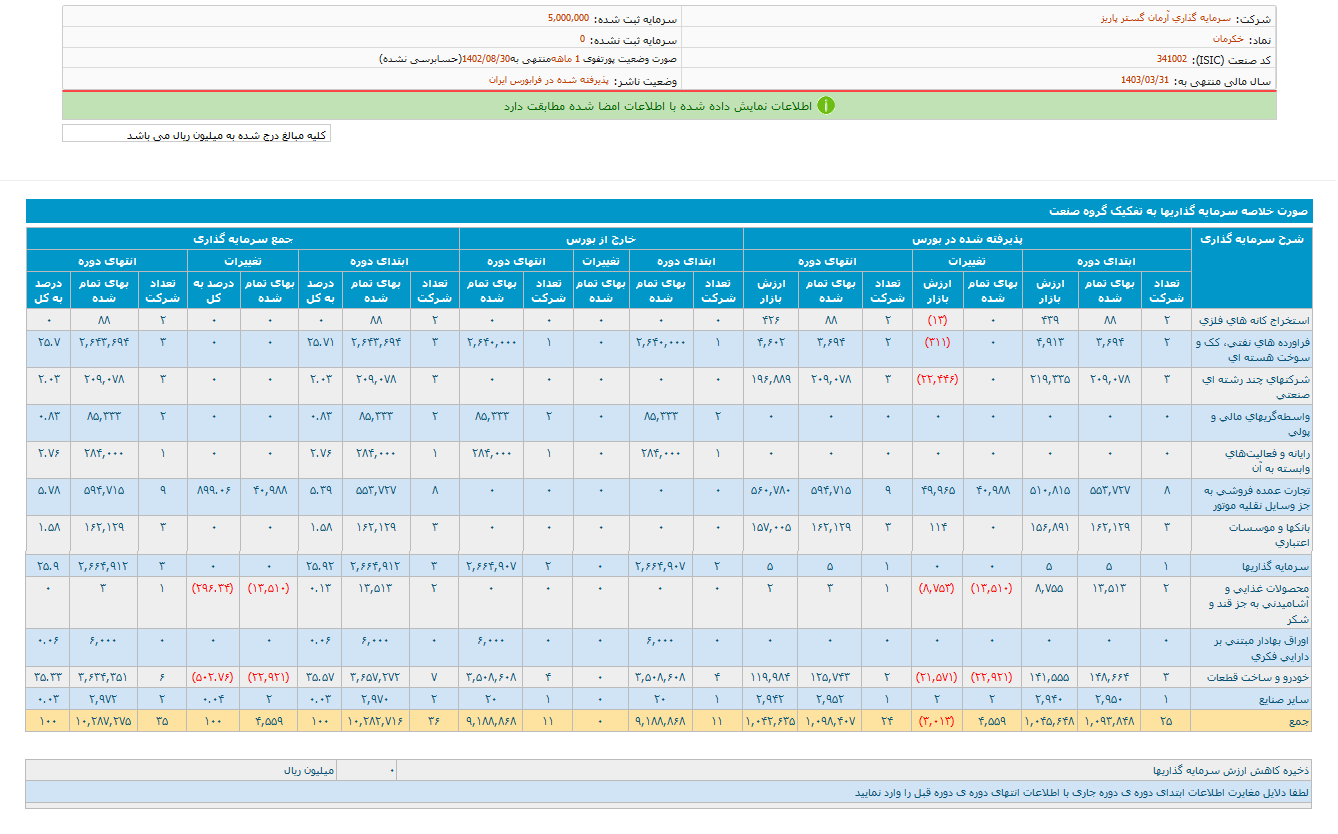This screenshot has height=834, width=1338.
Task: Click the fiscal year end date 1403/03/31
Action: (x=1145, y=80)
